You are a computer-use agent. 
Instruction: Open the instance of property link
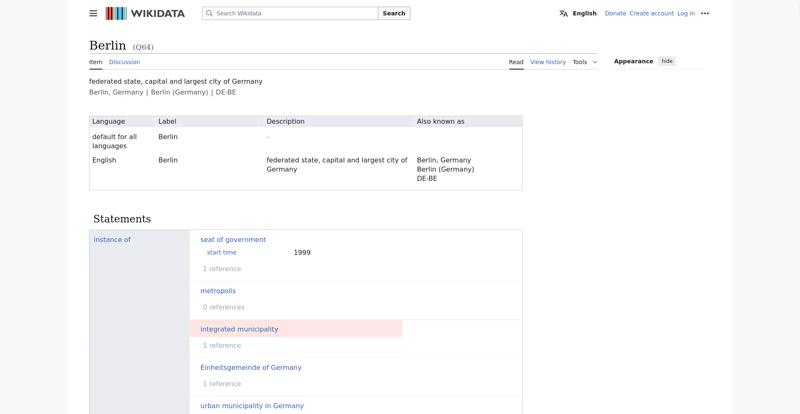(x=112, y=239)
